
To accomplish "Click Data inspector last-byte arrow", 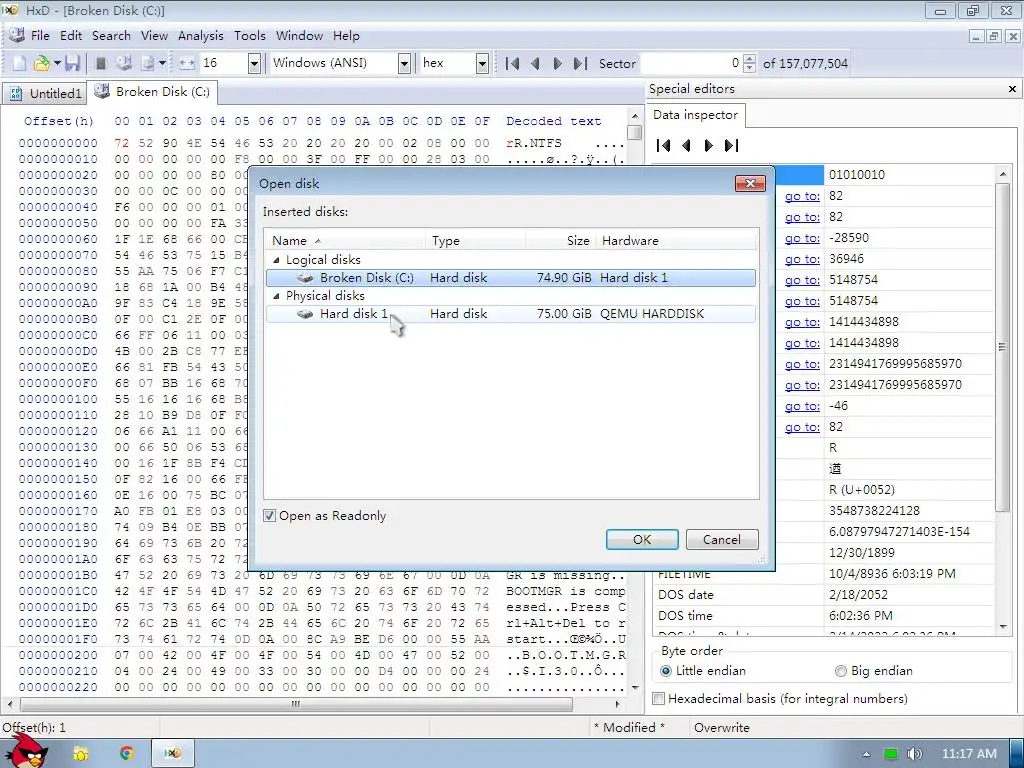I will (731, 145).
